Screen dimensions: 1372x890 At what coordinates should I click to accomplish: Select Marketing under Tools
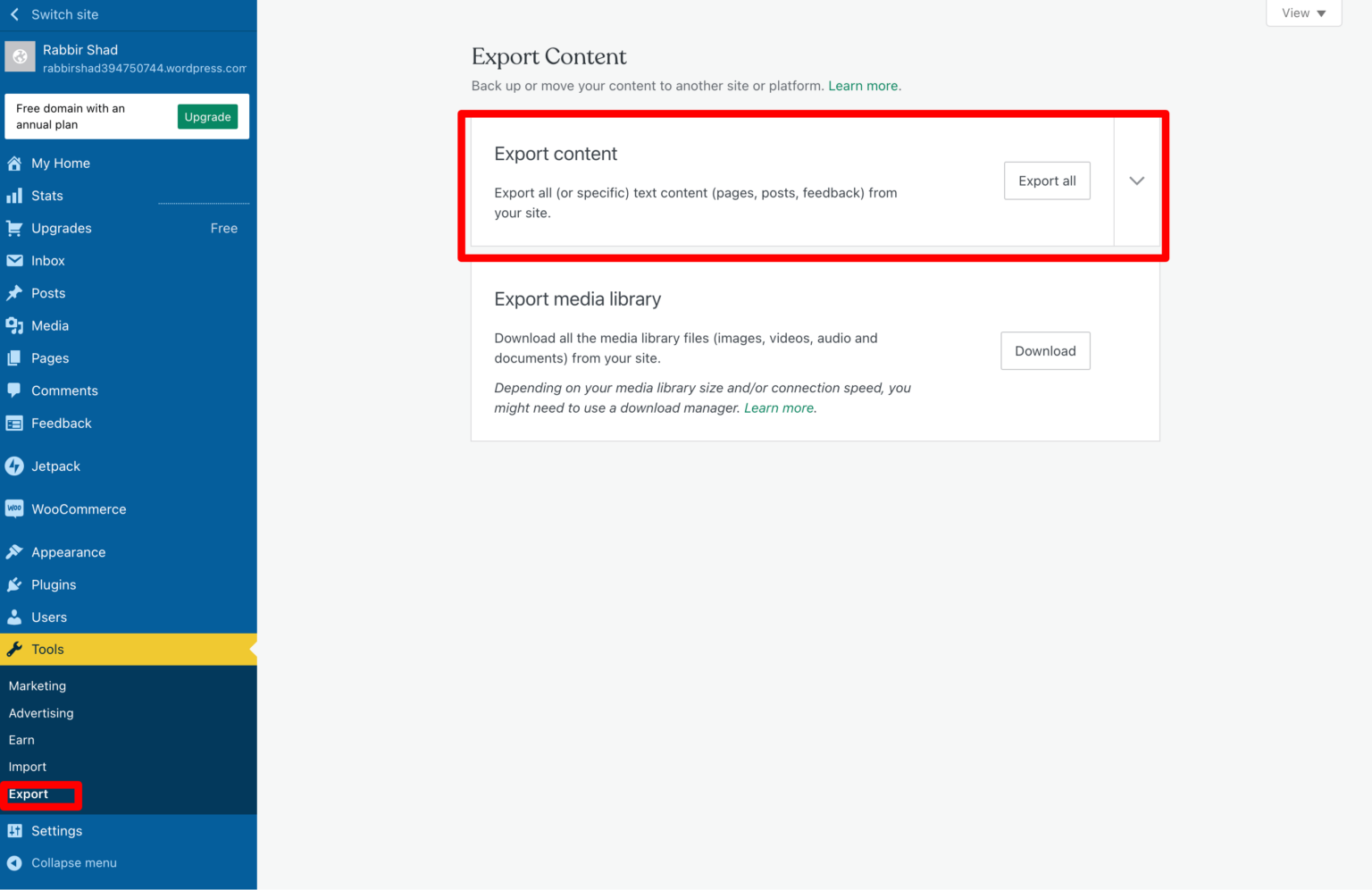[x=37, y=685]
